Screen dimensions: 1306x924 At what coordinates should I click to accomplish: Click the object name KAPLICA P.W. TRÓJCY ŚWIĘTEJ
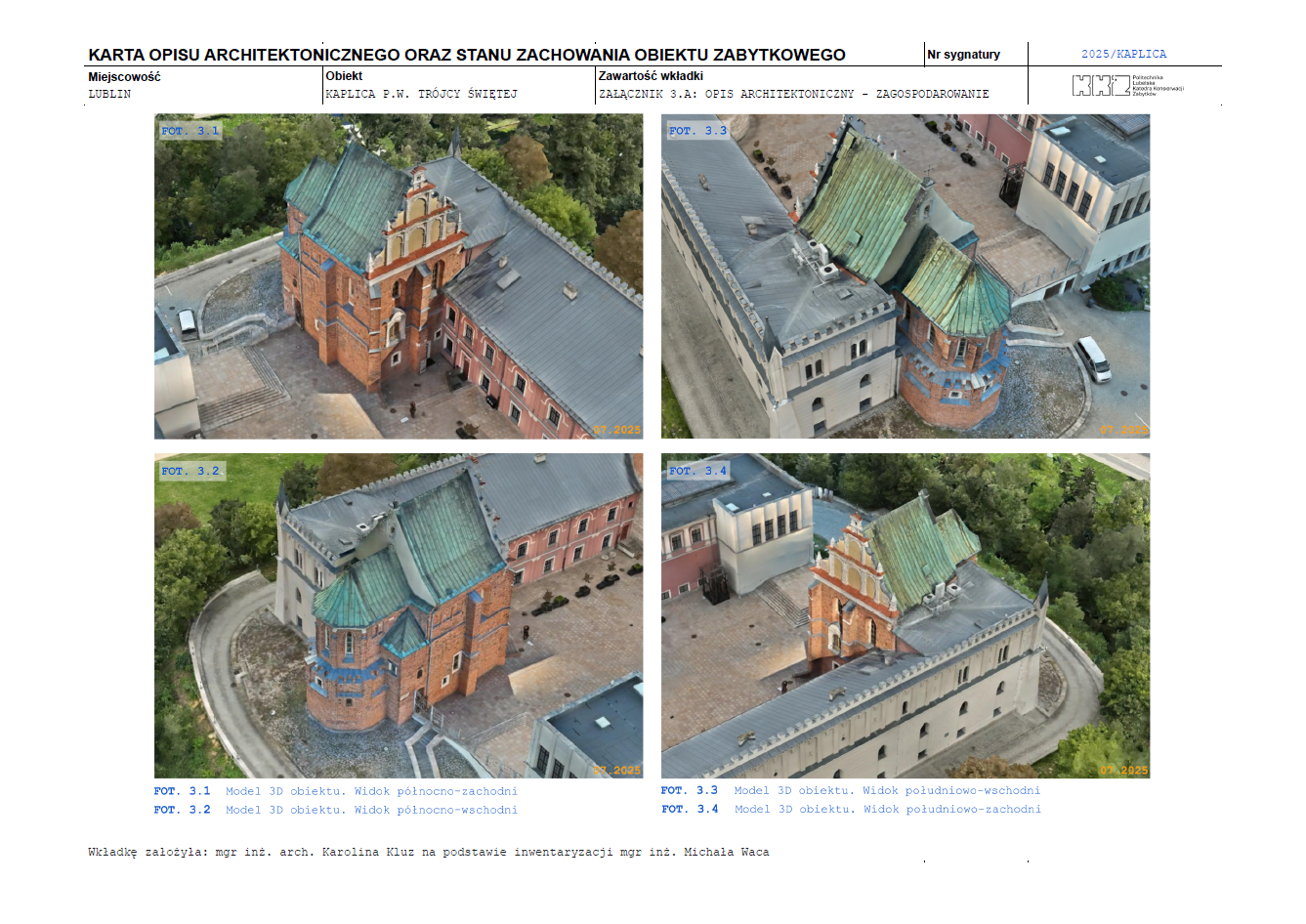click(421, 95)
